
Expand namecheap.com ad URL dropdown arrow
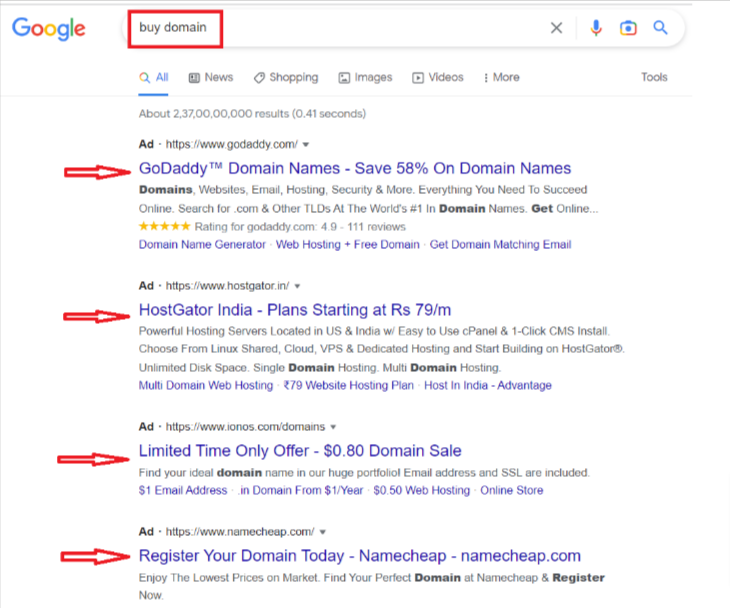click(323, 532)
